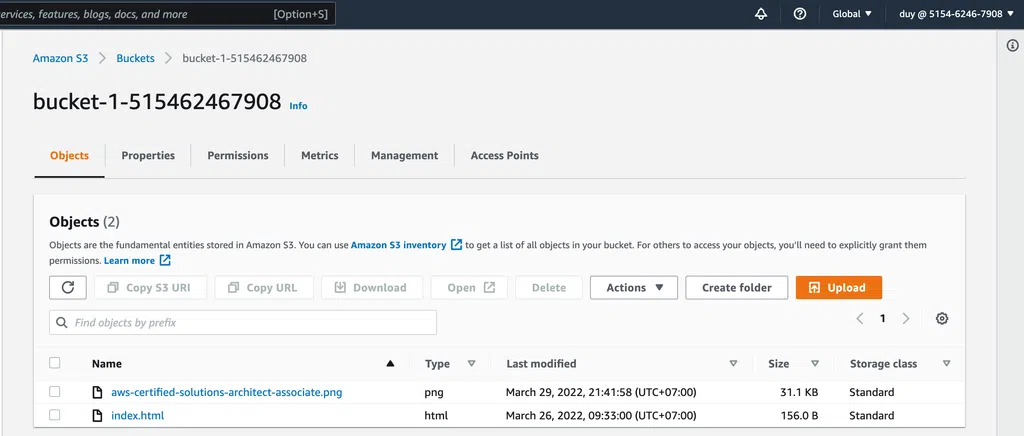The image size is (1024, 436).
Task: Click the file icon beside index.html
Action: pyautogui.click(x=97, y=415)
